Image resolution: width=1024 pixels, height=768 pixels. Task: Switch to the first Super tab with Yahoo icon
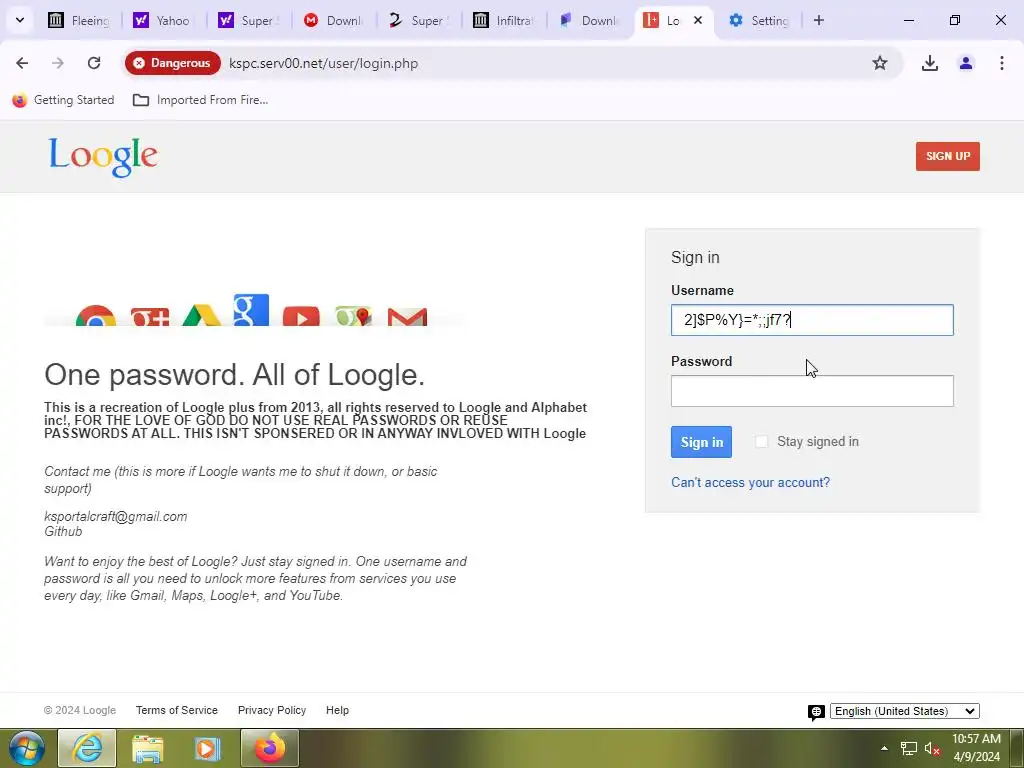click(248, 20)
